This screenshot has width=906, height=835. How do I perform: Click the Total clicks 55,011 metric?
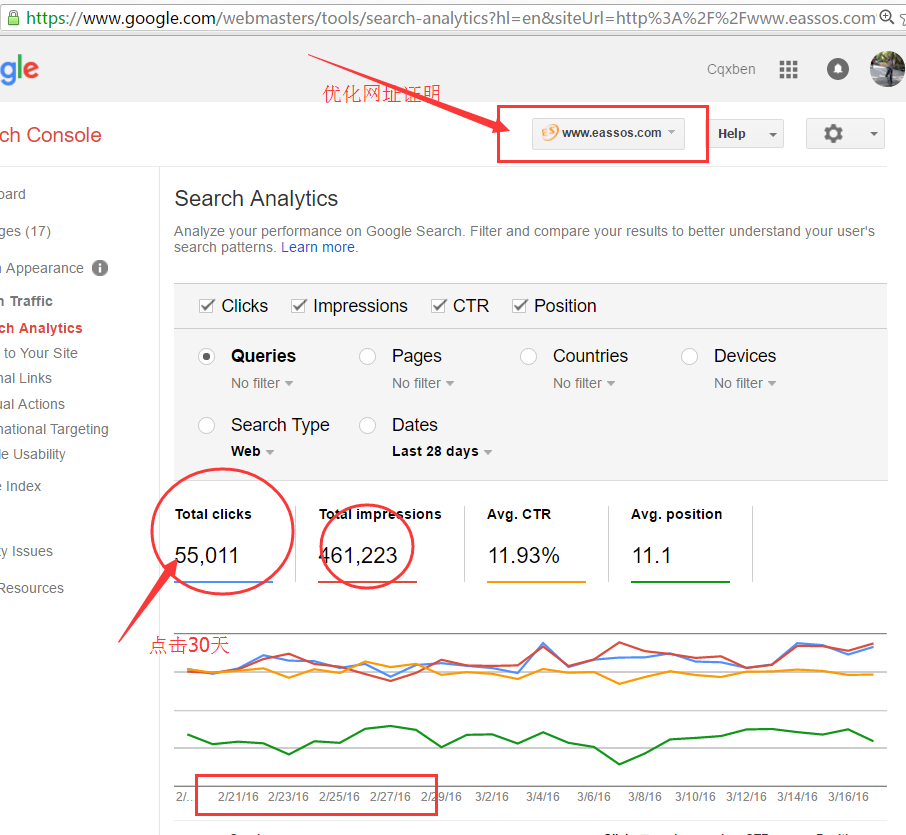223,544
